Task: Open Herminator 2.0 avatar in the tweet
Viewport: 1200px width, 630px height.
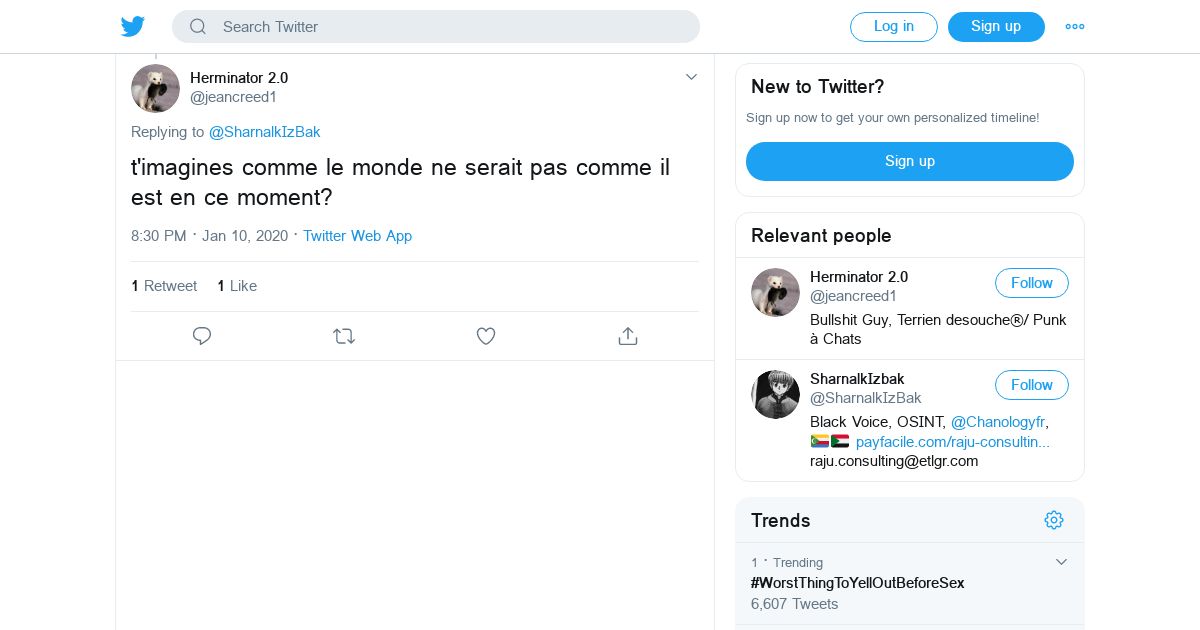Action: coord(155,88)
